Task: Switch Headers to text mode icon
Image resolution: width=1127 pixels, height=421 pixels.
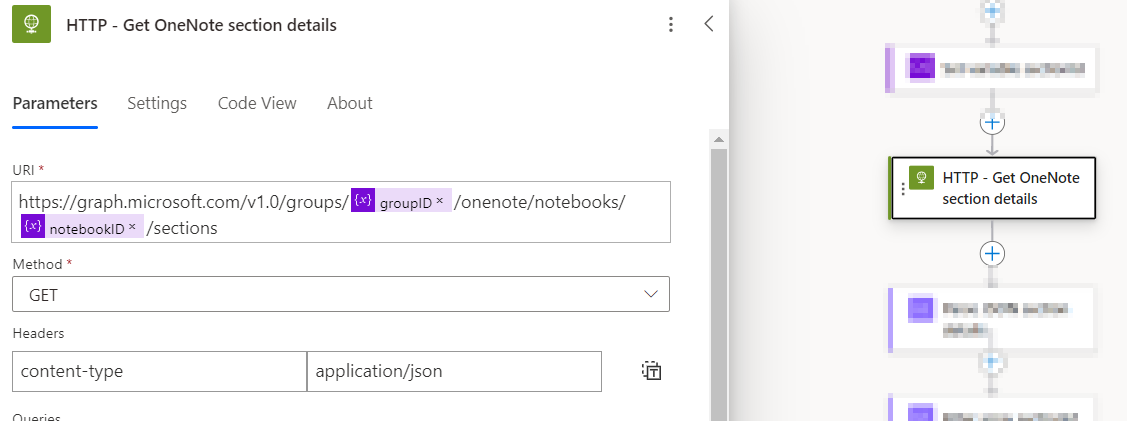Action: click(x=651, y=371)
